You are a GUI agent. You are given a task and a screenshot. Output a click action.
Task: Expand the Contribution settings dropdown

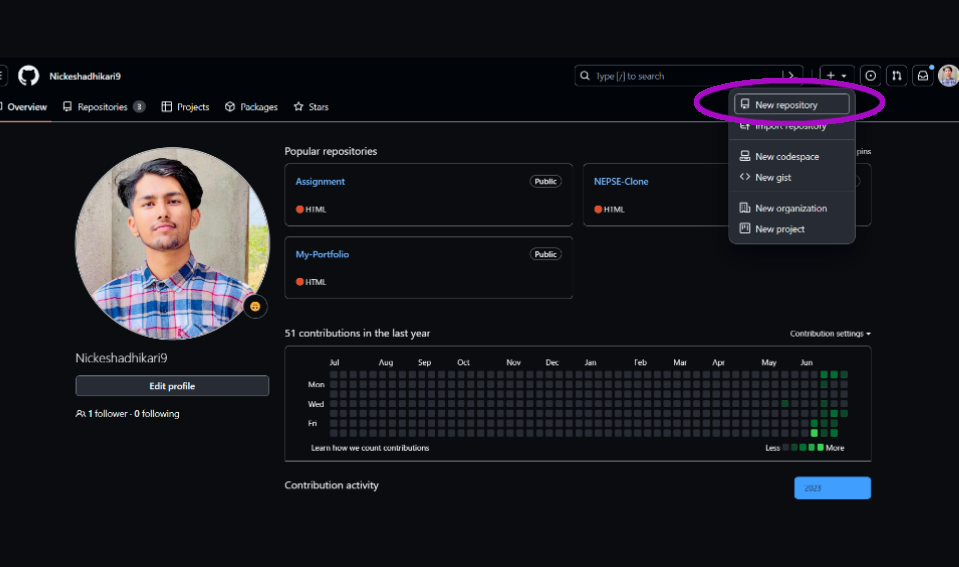[830, 334]
